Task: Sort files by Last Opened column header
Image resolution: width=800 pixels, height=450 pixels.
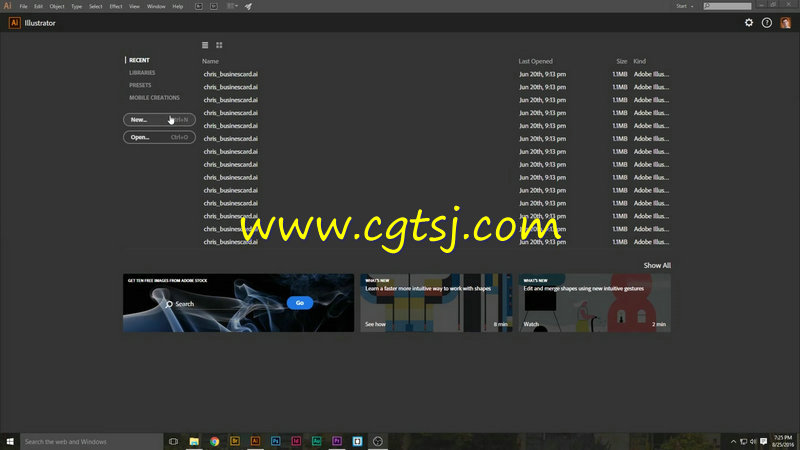Action: pos(535,61)
